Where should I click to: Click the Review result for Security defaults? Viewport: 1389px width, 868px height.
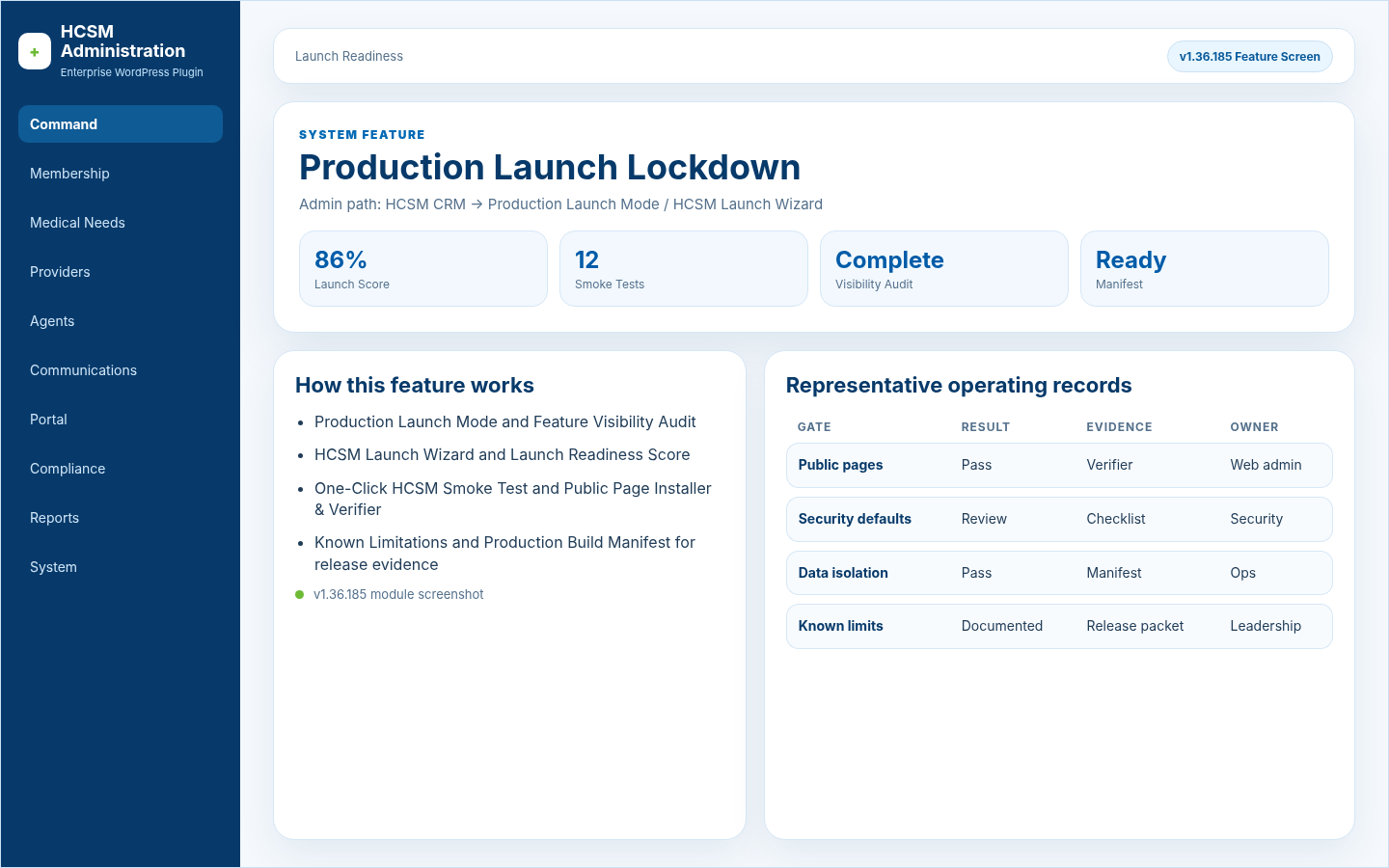pyautogui.click(x=984, y=519)
